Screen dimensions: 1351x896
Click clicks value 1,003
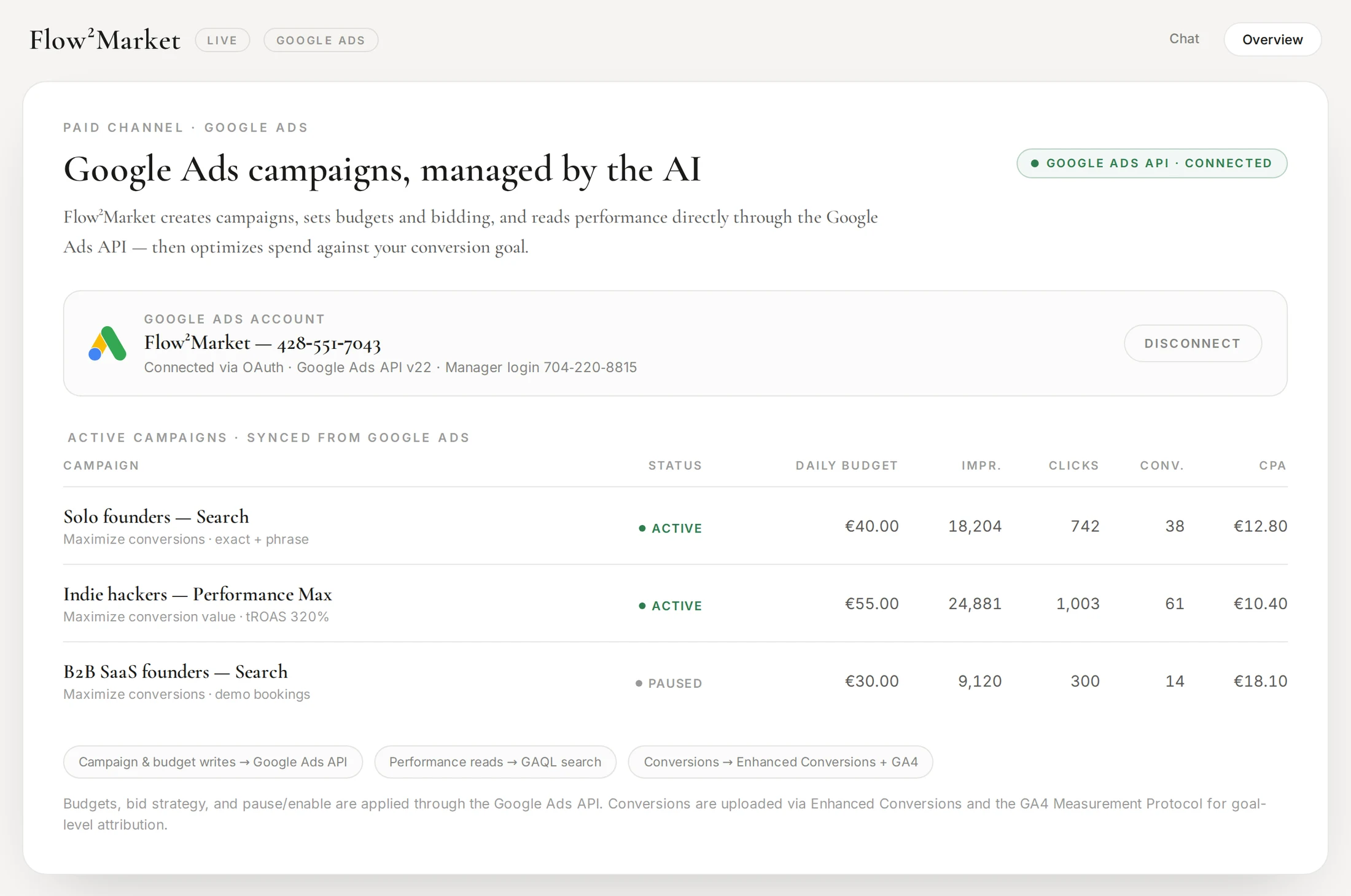coord(1078,604)
